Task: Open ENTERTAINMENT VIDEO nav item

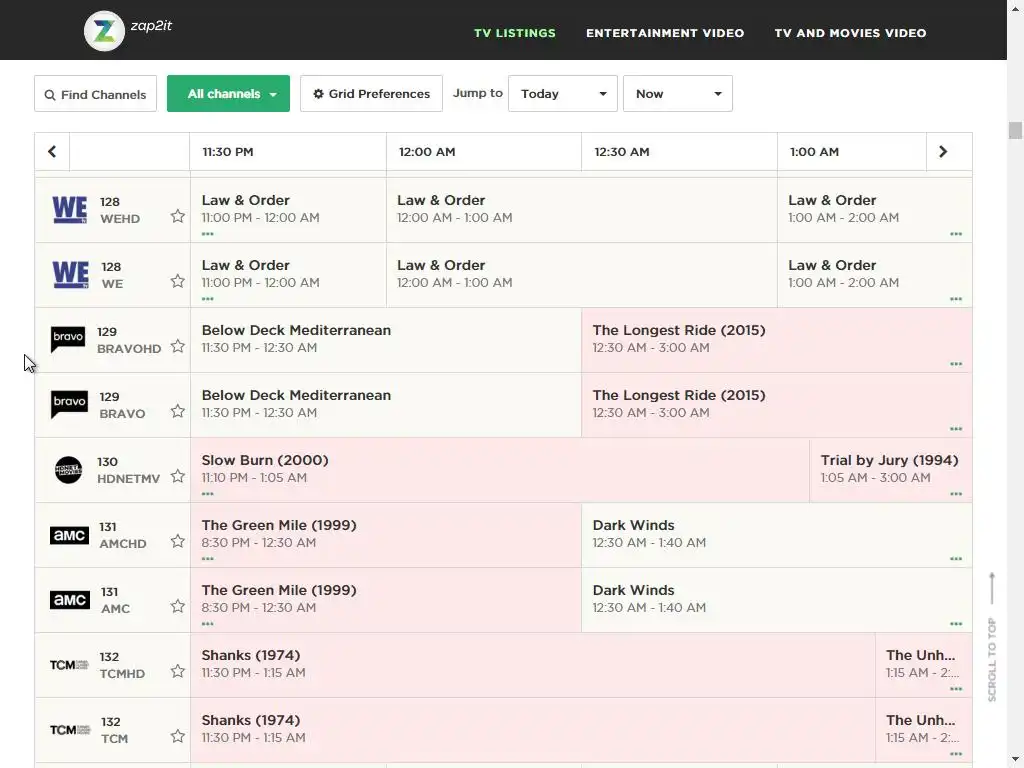Action: pos(665,33)
